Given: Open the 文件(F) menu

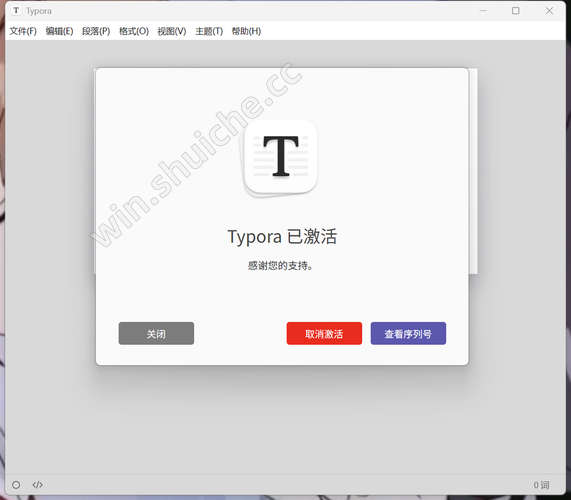Looking at the screenshot, I should (x=23, y=31).
